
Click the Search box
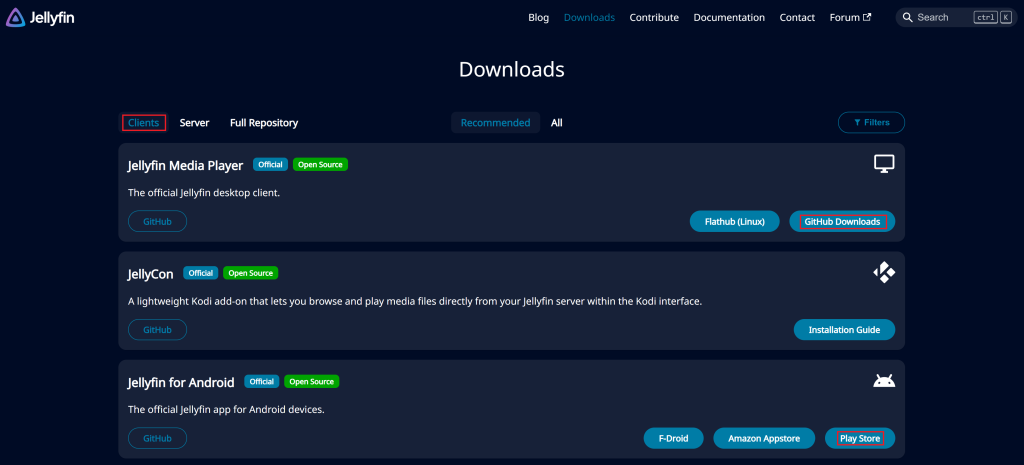coord(956,18)
